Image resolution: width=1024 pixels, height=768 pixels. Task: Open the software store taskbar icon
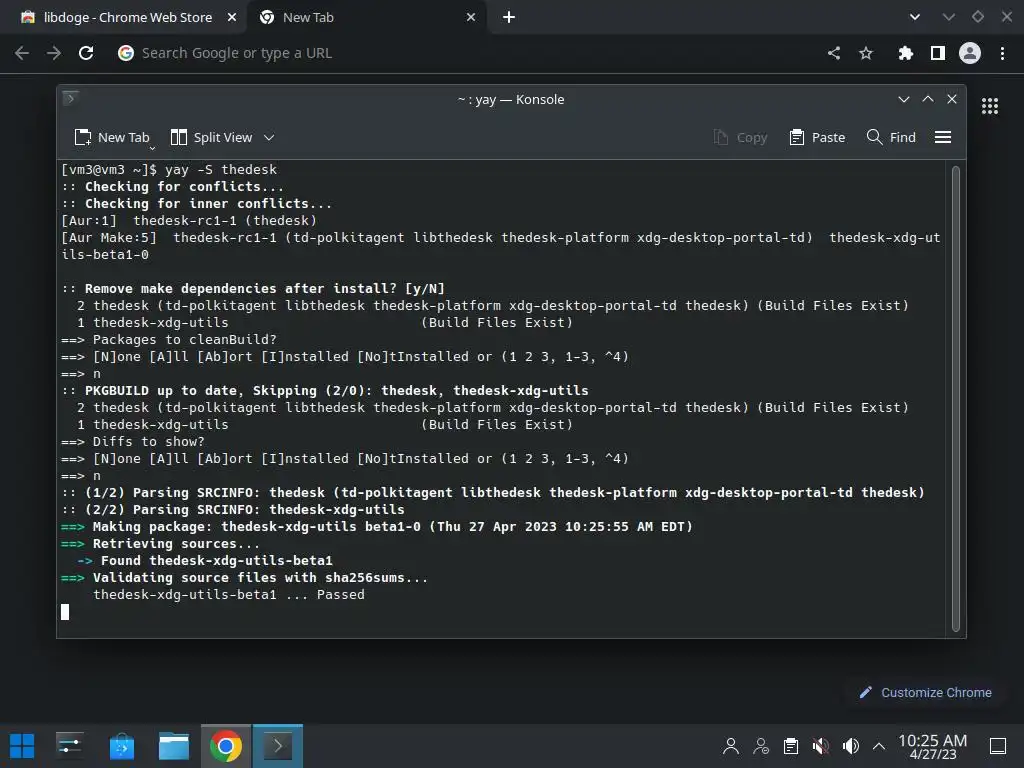121,746
